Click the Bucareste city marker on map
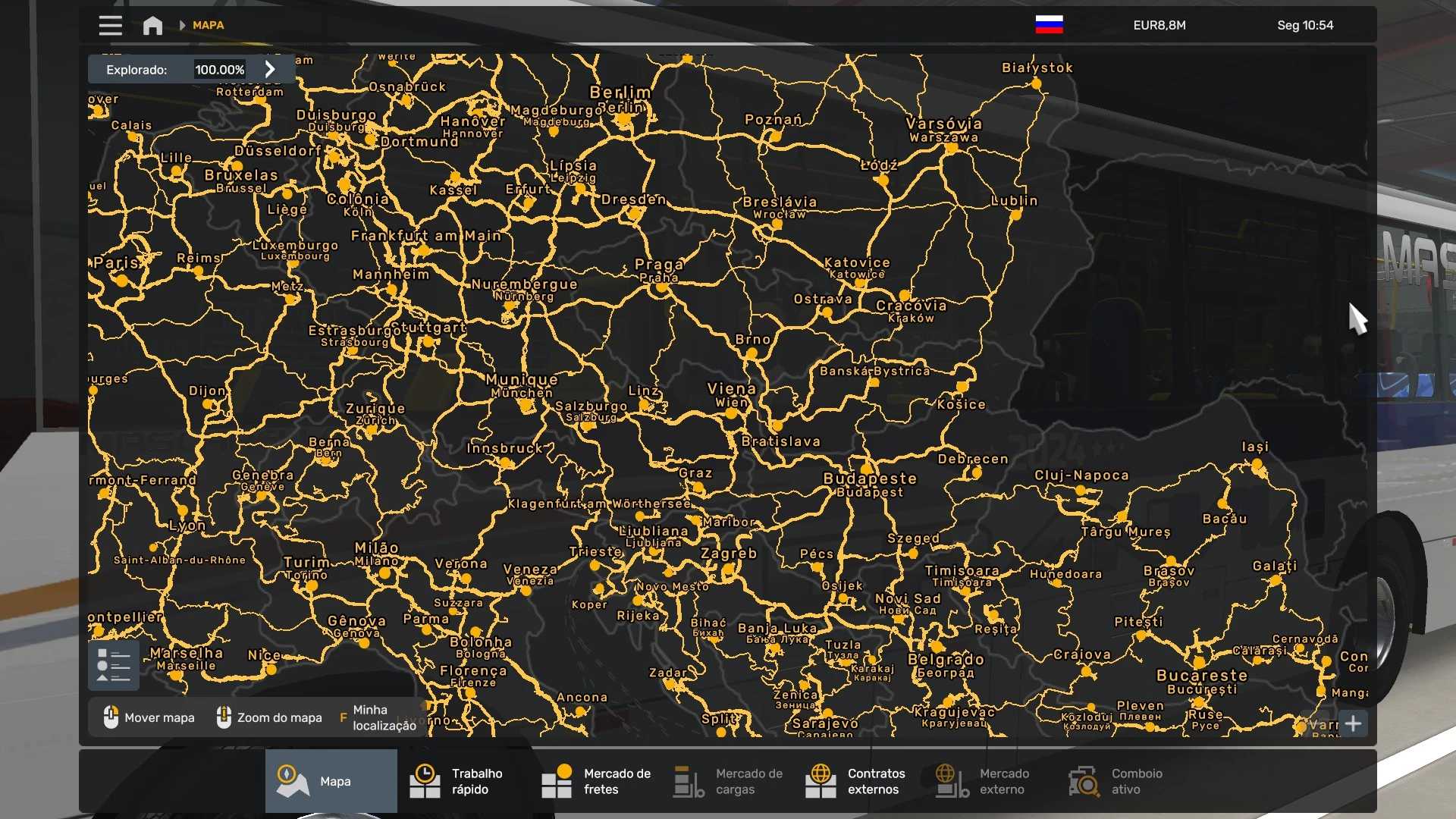 1199,661
